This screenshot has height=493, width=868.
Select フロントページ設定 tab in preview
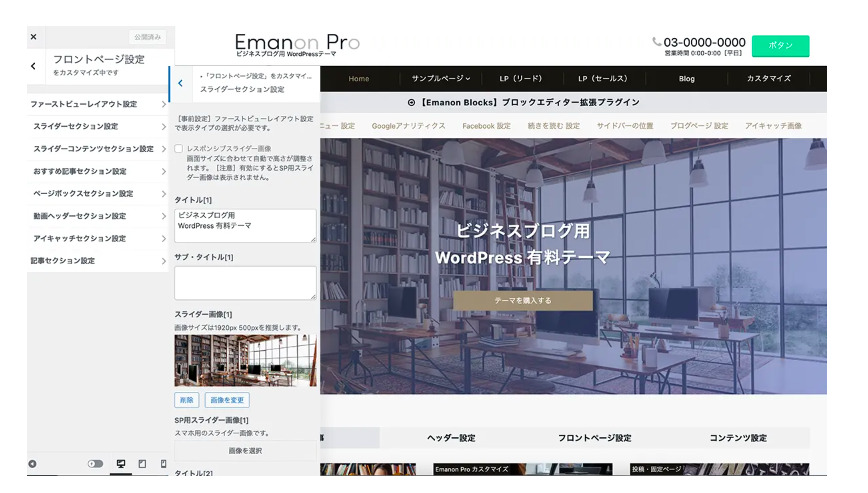595,438
